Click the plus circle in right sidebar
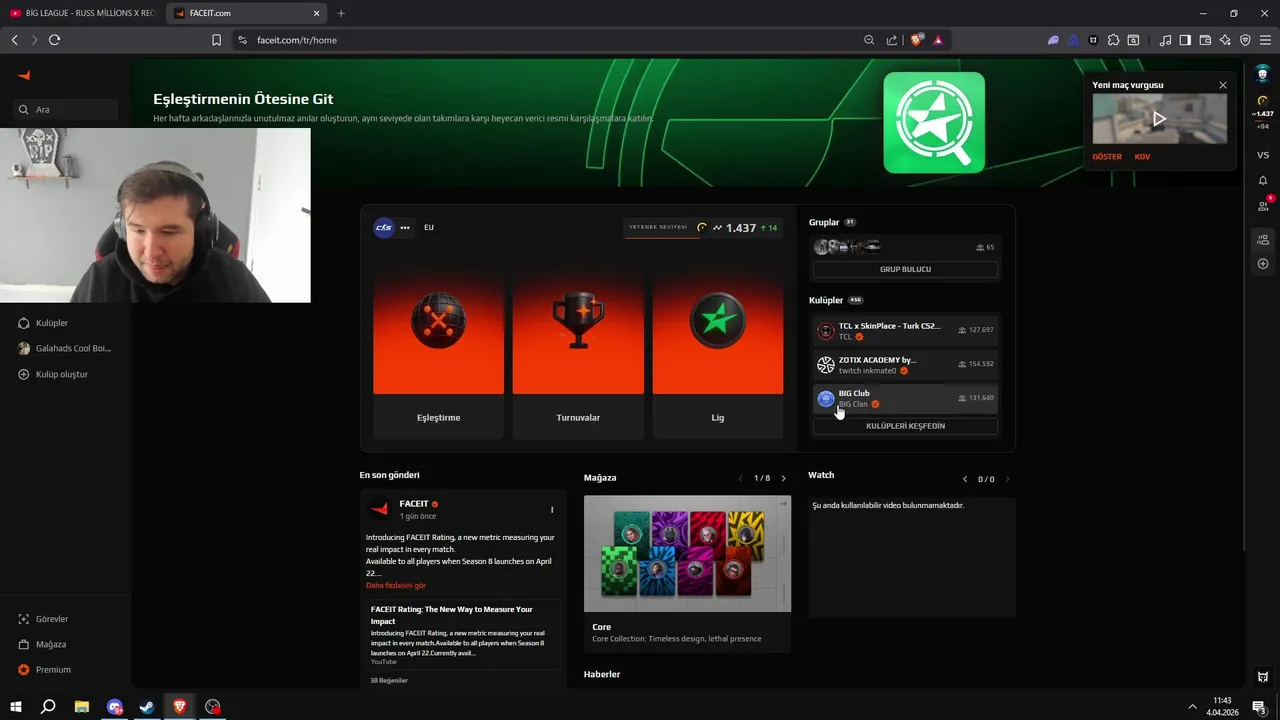Screen dimensions: 1280x720 [x=1263, y=264]
